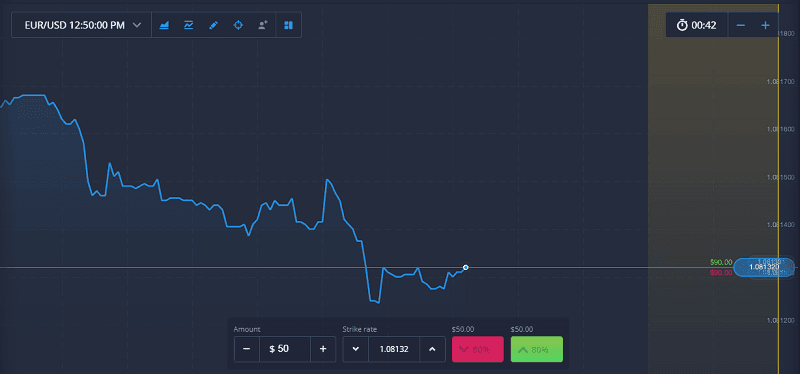800x374 pixels.
Task: Click the Amount label
Action: click(x=247, y=330)
